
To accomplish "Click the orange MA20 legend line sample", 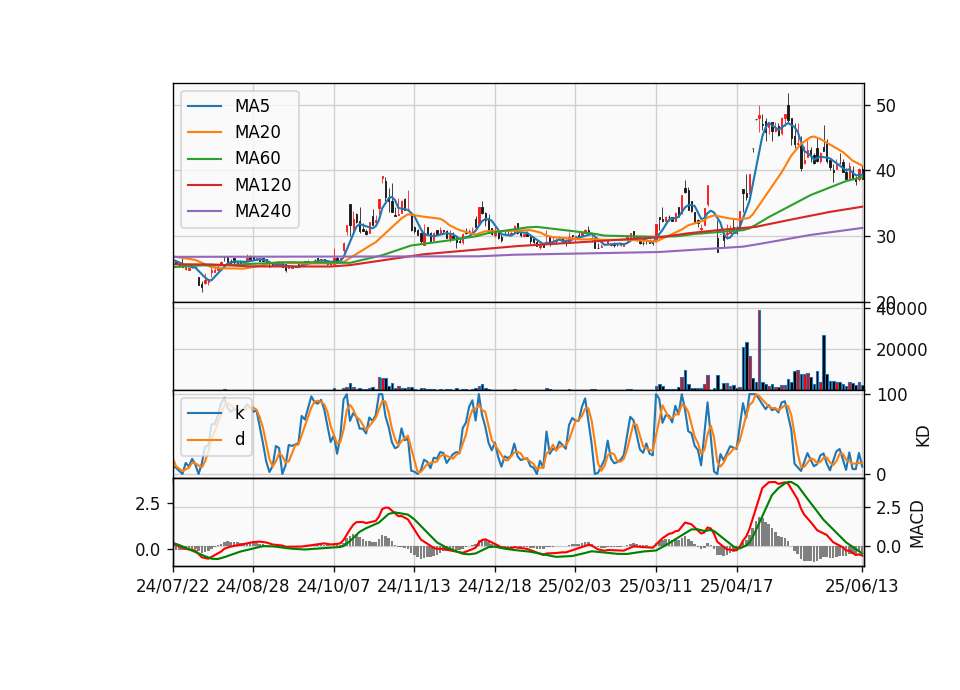I will [x=204, y=132].
